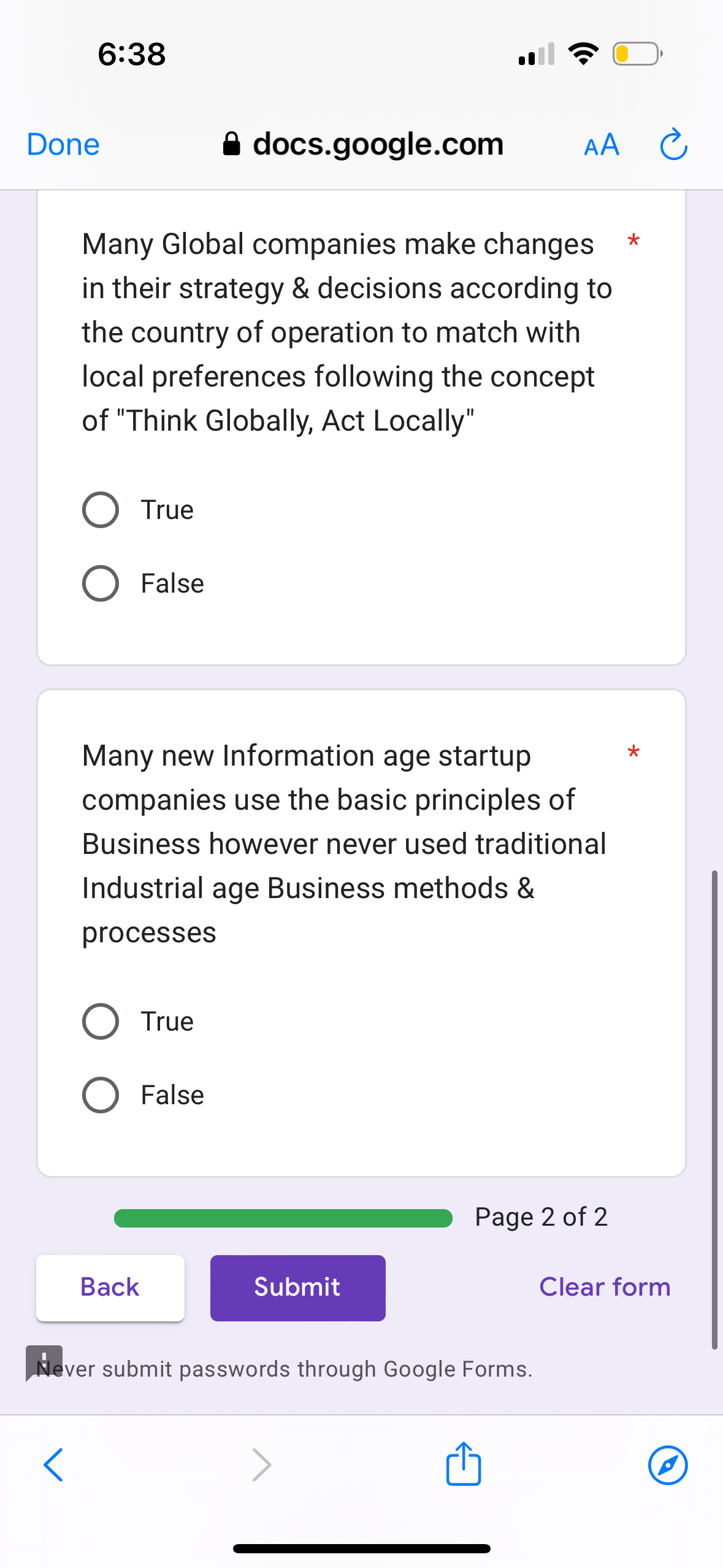Tap Done to close the page
Viewport: 723px width, 1568px height.
62,145
